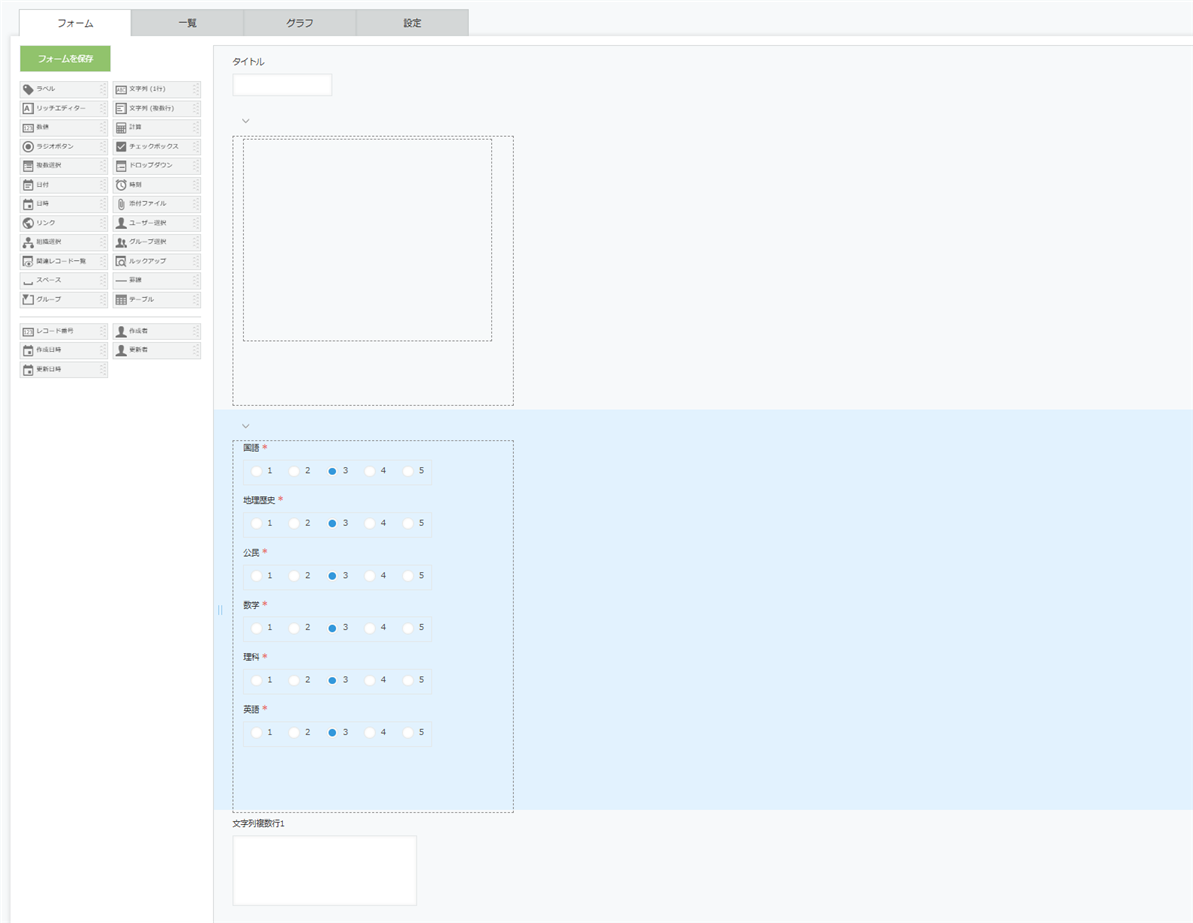Choose option 5 for 国語

tap(408, 471)
